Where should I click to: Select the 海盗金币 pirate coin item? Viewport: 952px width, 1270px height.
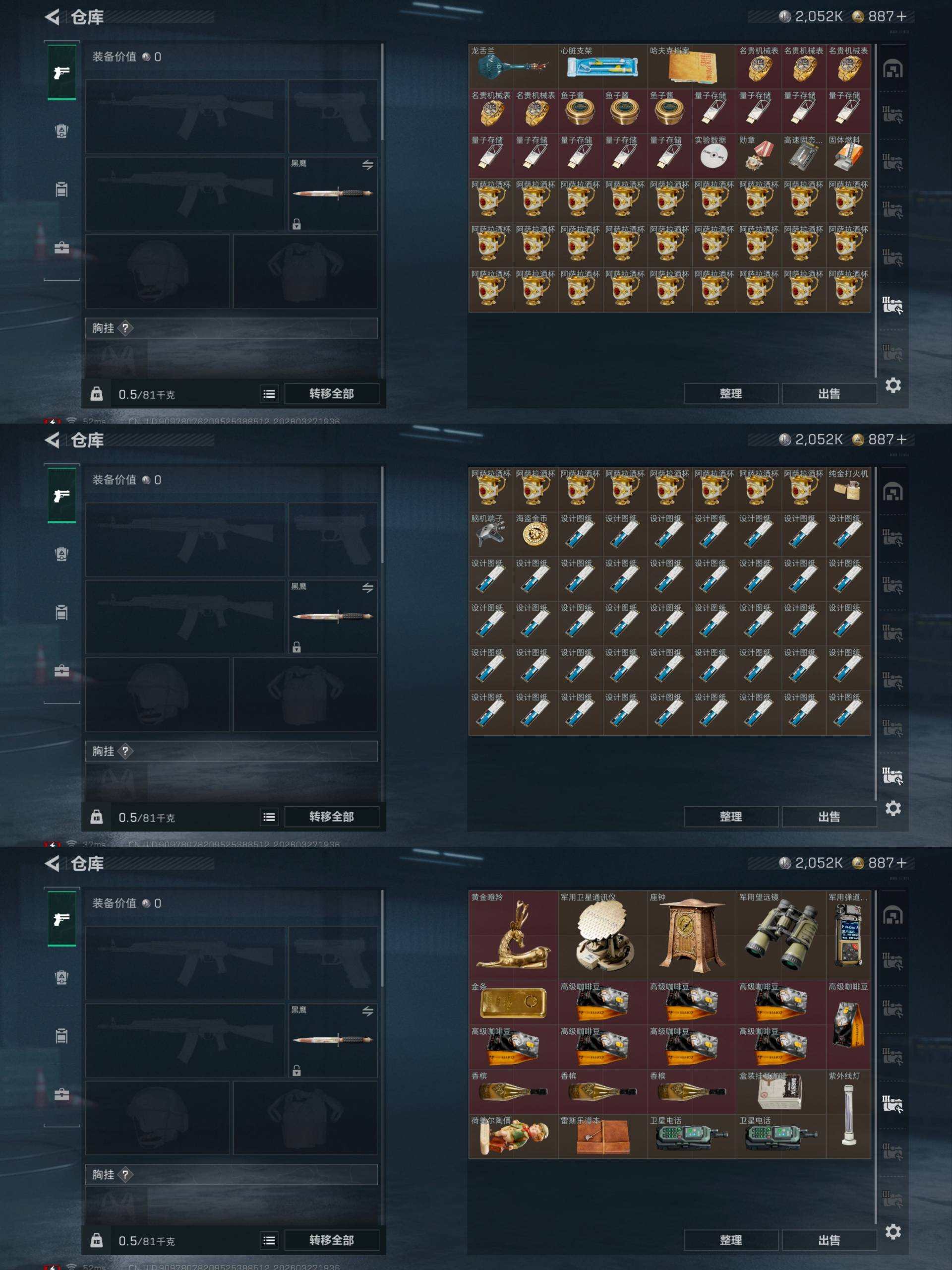(535, 534)
